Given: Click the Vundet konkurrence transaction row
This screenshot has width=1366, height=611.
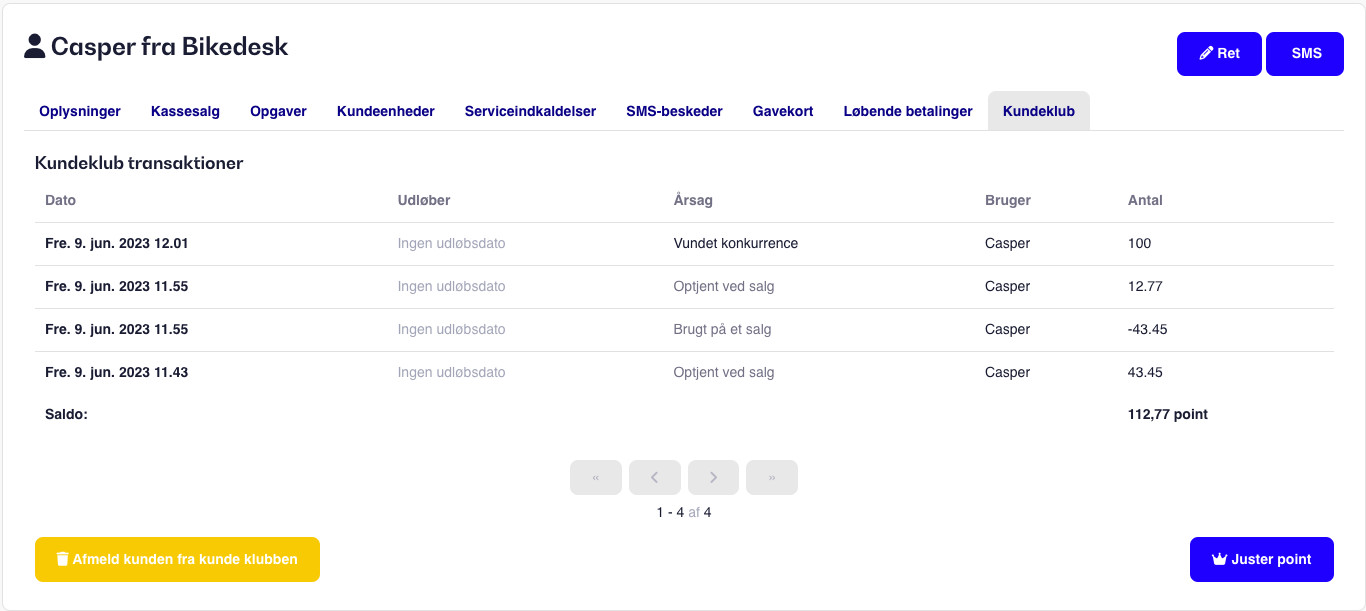Looking at the screenshot, I should click(x=684, y=243).
